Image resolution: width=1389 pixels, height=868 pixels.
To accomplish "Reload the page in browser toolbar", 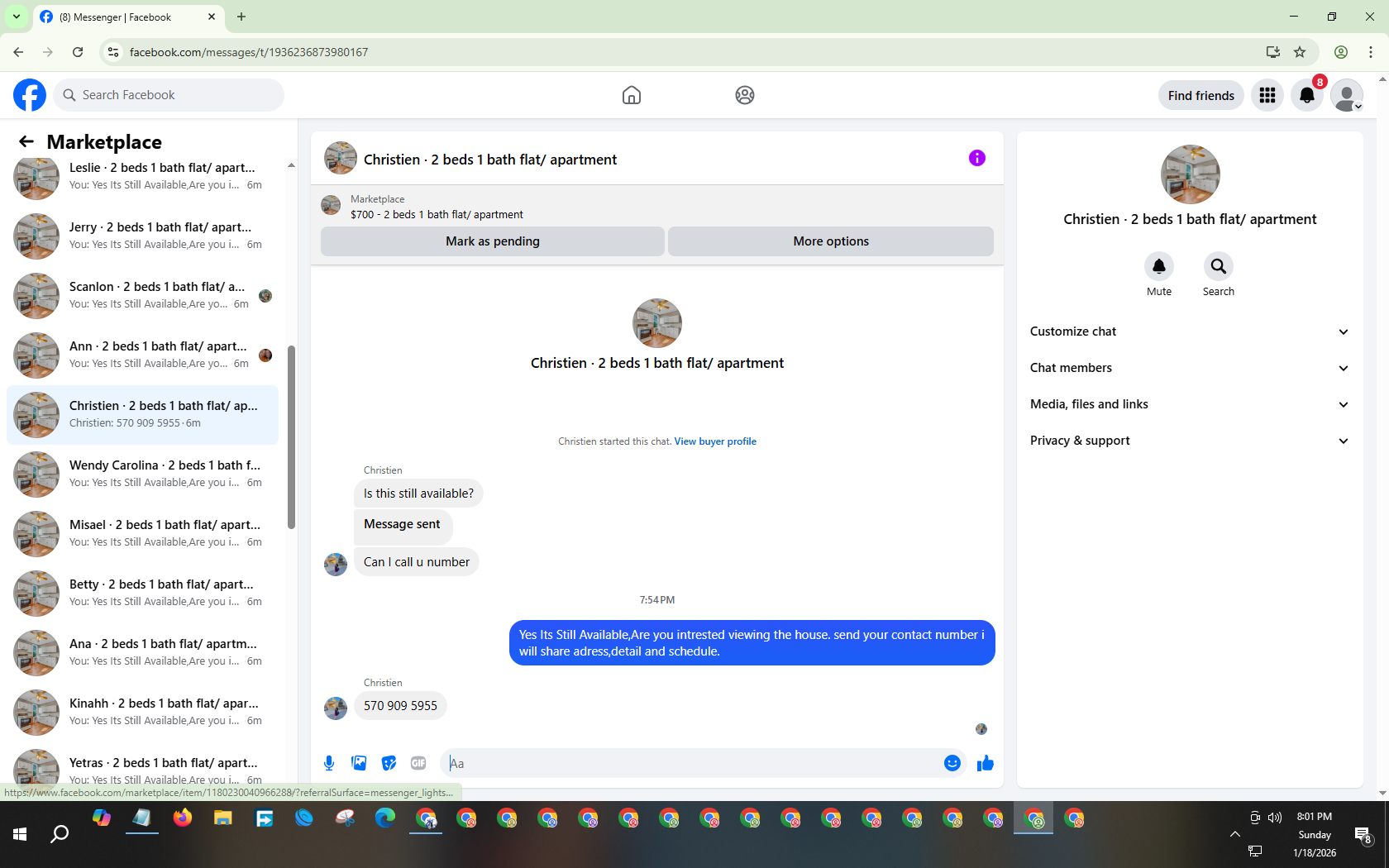I will pyautogui.click(x=78, y=52).
